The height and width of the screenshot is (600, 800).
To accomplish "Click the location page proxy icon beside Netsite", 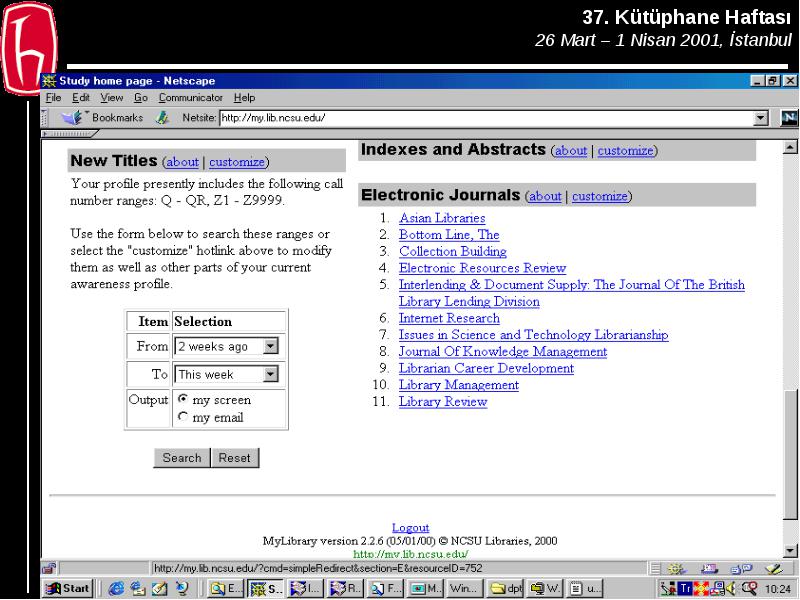I will pyautogui.click(x=162, y=118).
